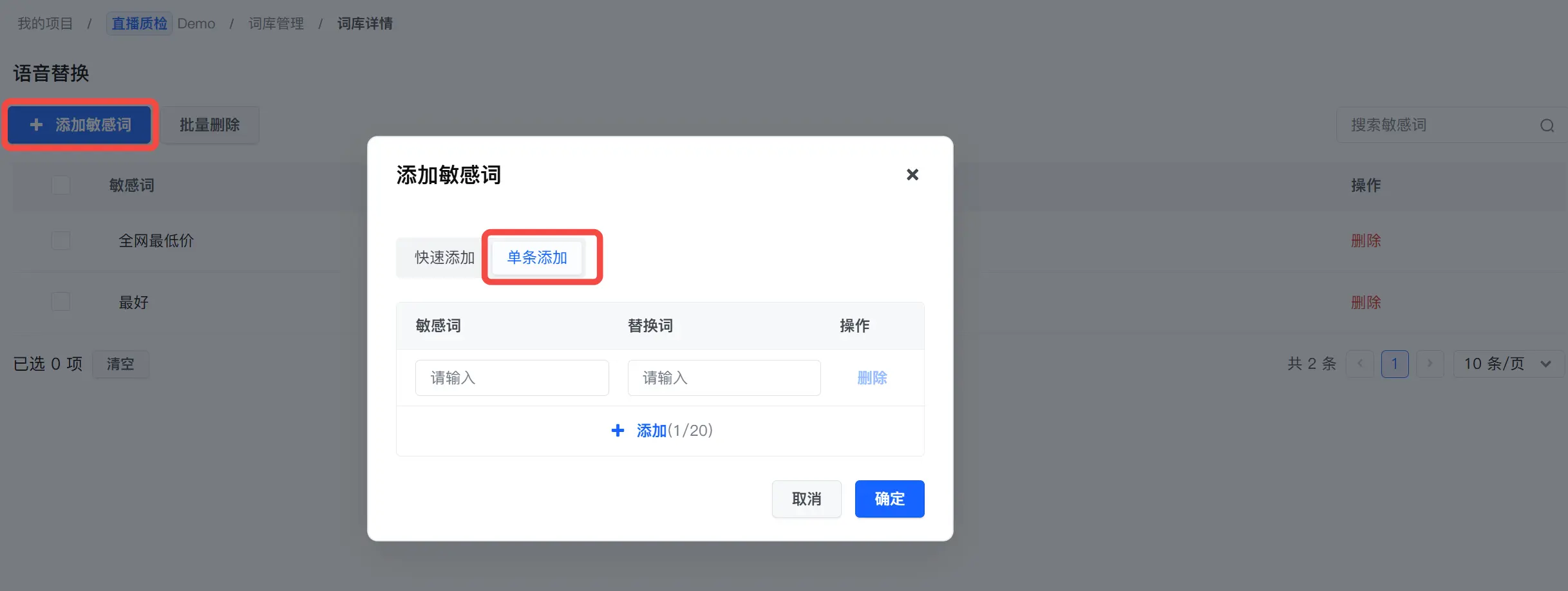This screenshot has height=591, width=1568.
Task: Click 取消 to cancel dialog
Action: [x=806, y=499]
